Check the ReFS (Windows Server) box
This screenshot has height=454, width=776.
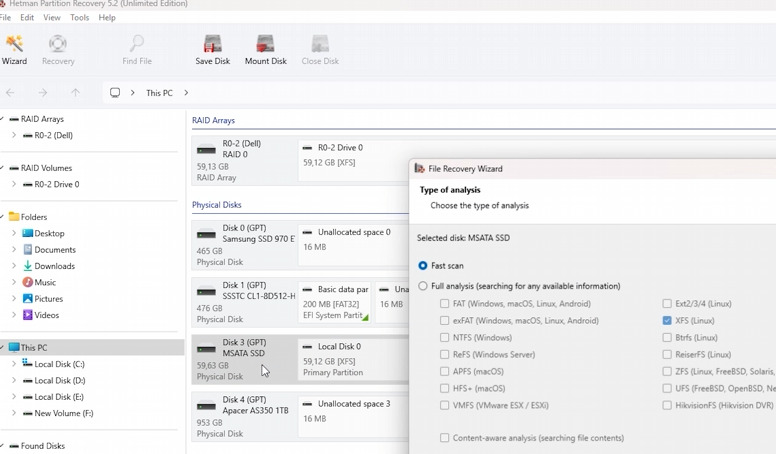[x=444, y=354]
